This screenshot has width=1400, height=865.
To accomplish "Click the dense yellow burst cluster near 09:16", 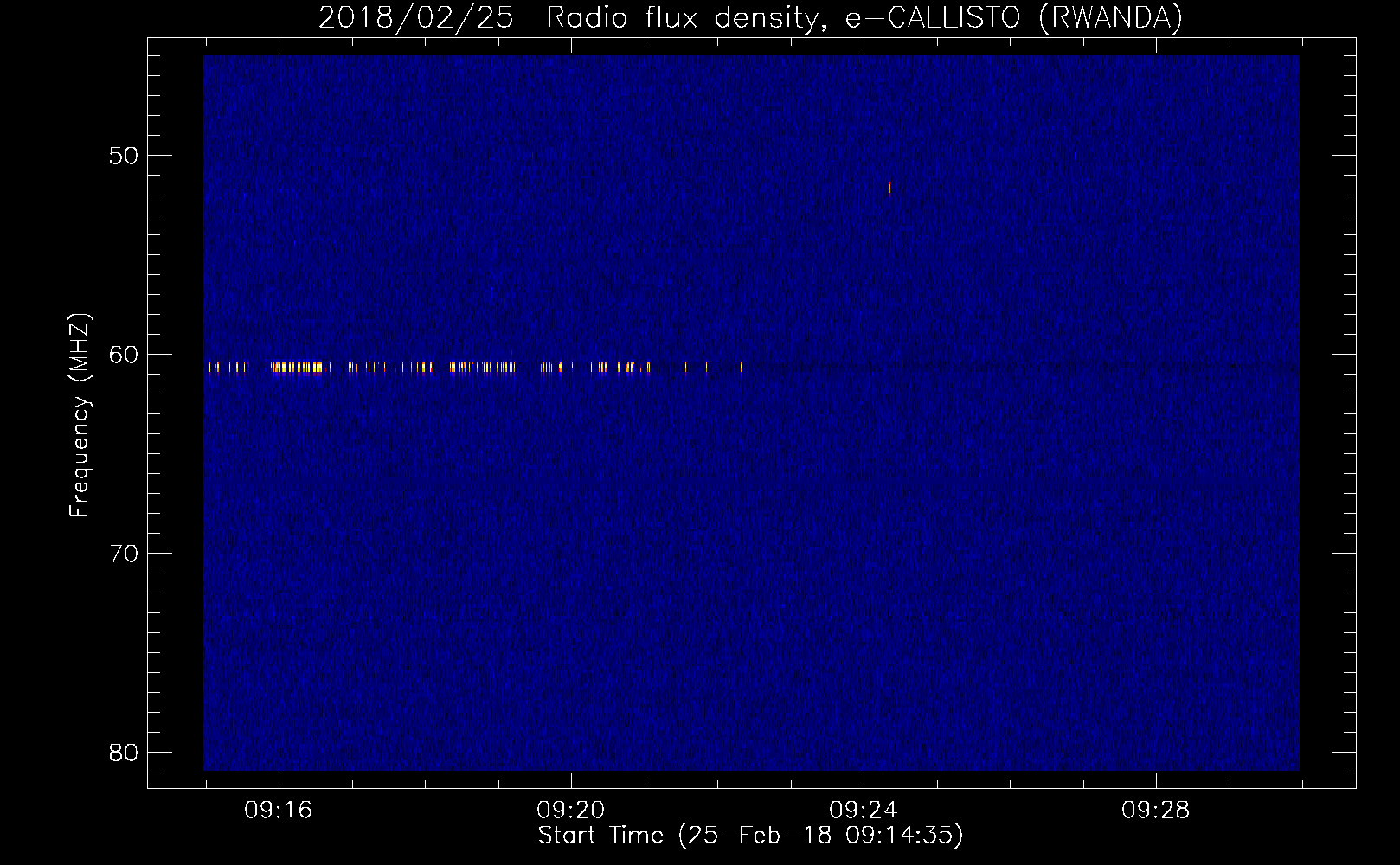I will (x=299, y=368).
